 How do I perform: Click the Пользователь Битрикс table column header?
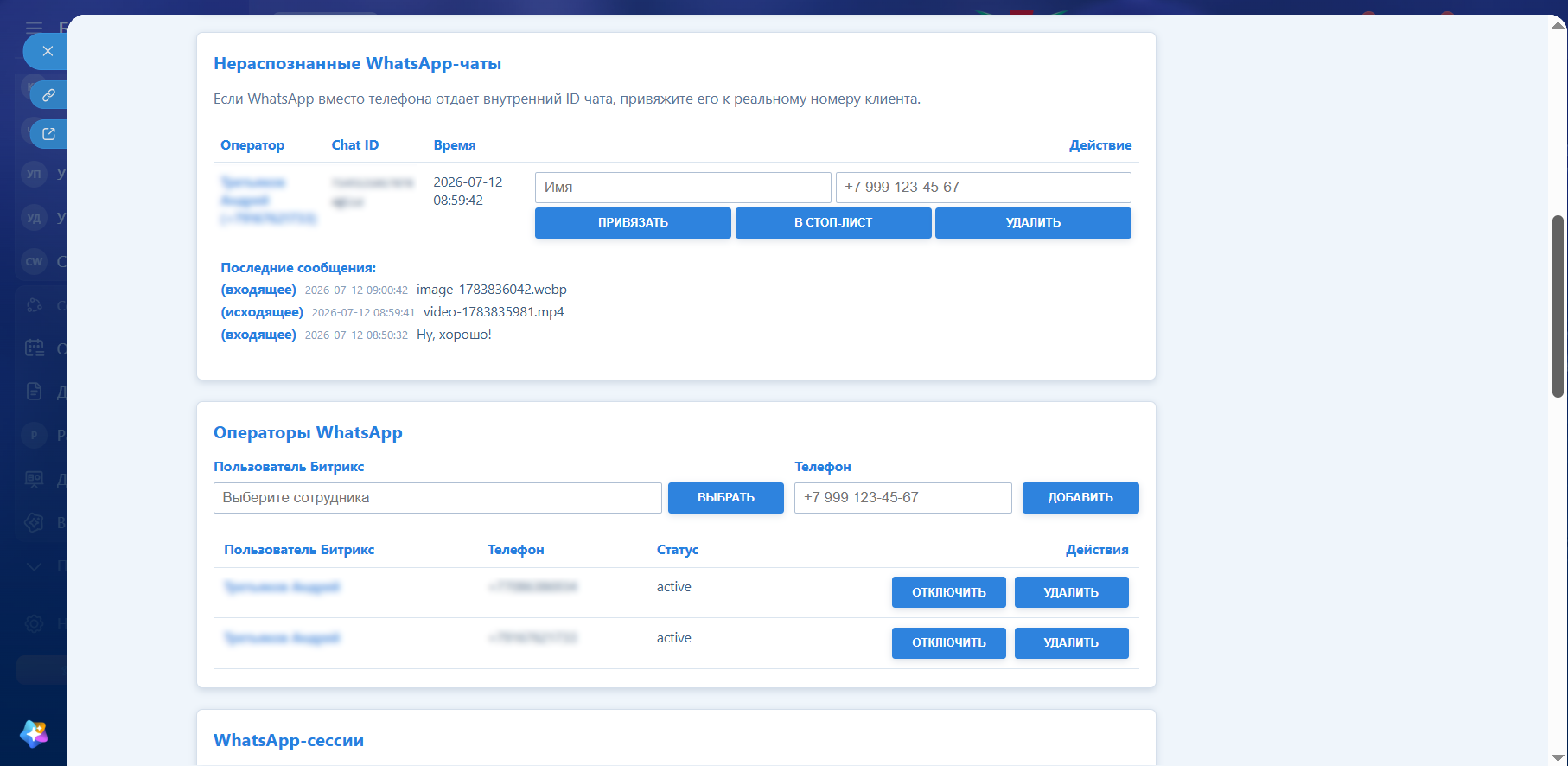click(299, 550)
